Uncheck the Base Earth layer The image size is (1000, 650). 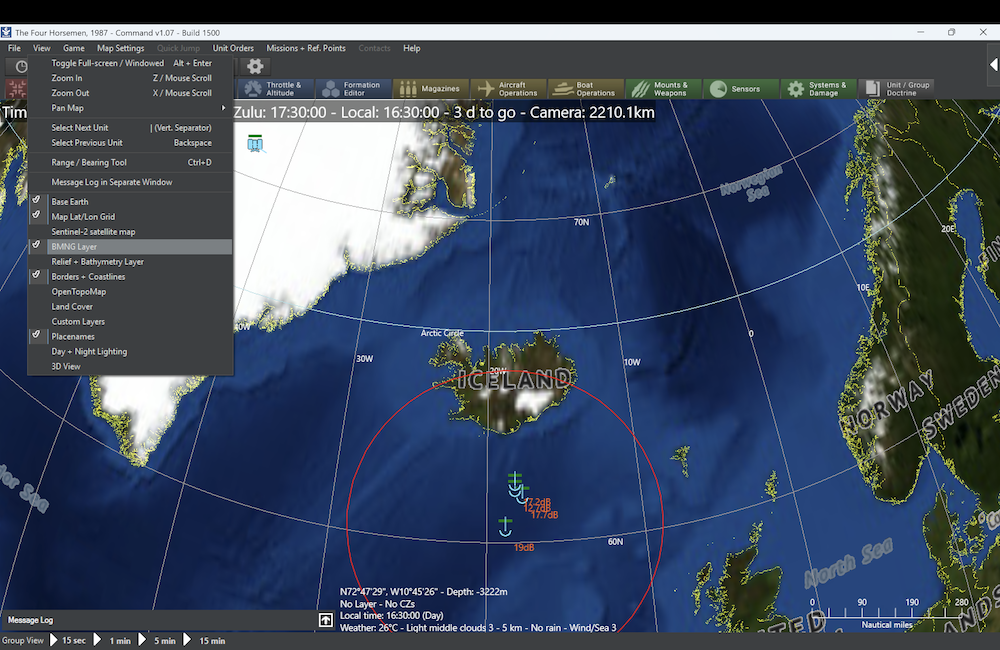tap(130, 202)
